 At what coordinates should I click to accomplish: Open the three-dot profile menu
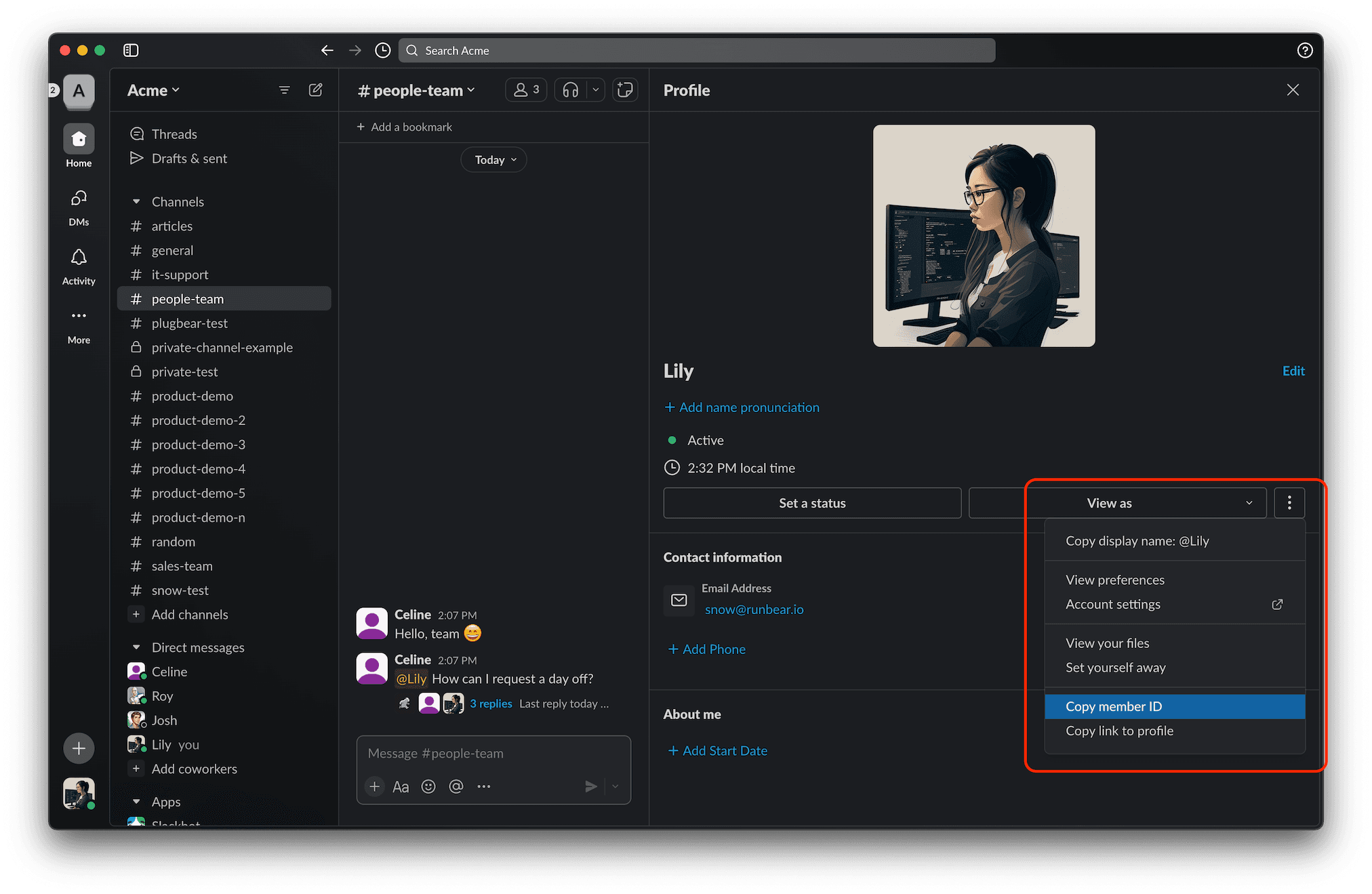coord(1289,503)
